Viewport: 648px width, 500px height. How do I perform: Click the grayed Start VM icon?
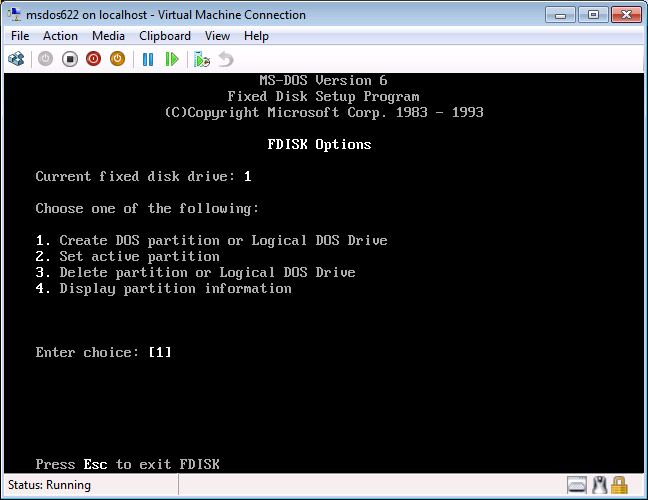(x=45, y=59)
